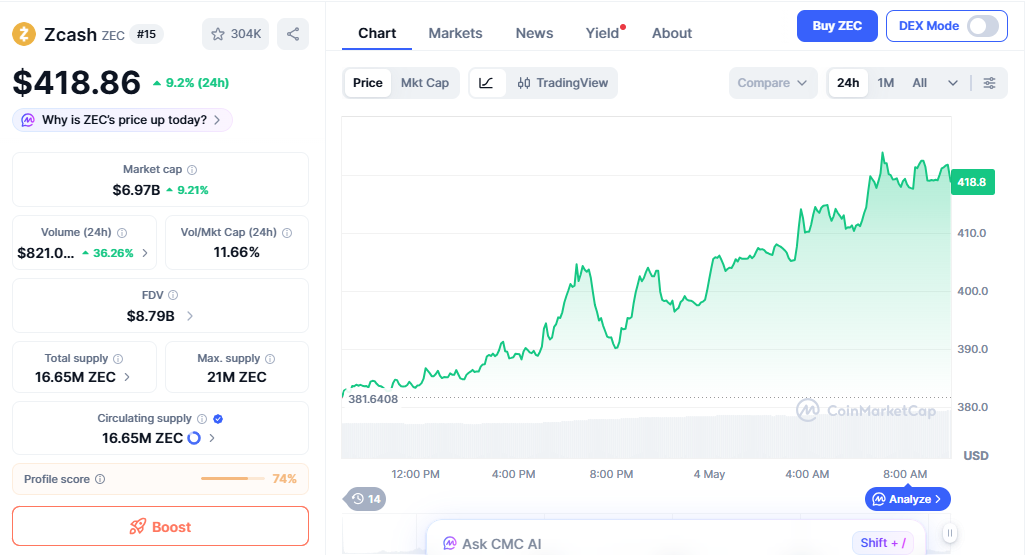Click the 381.6408 opening price label
The width and height of the screenshot is (1025, 555).
click(373, 399)
